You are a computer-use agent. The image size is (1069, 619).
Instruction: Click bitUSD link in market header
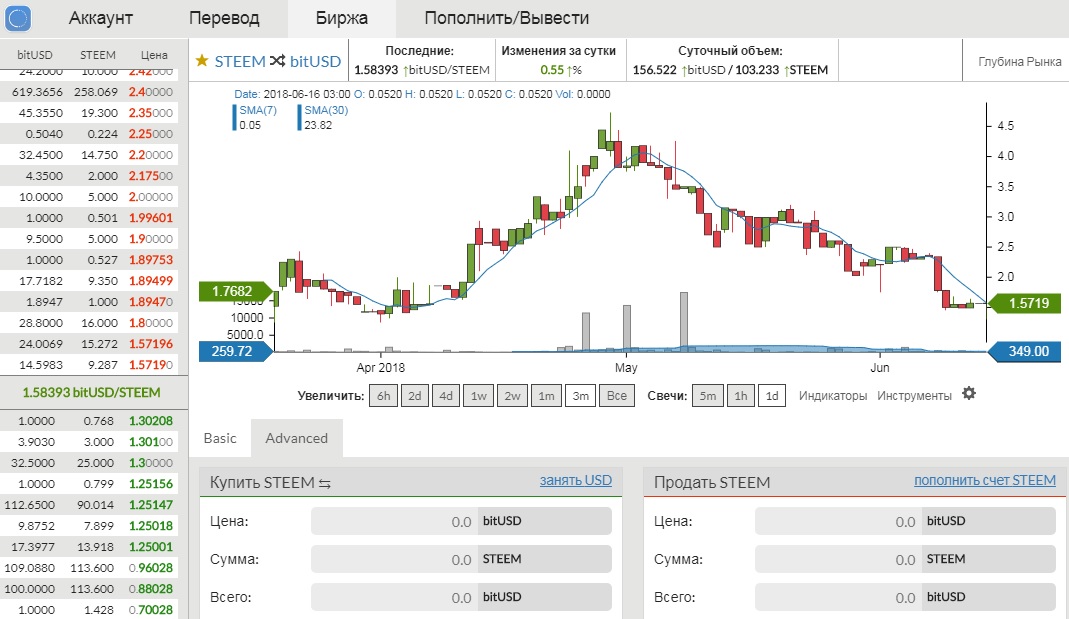coord(315,61)
